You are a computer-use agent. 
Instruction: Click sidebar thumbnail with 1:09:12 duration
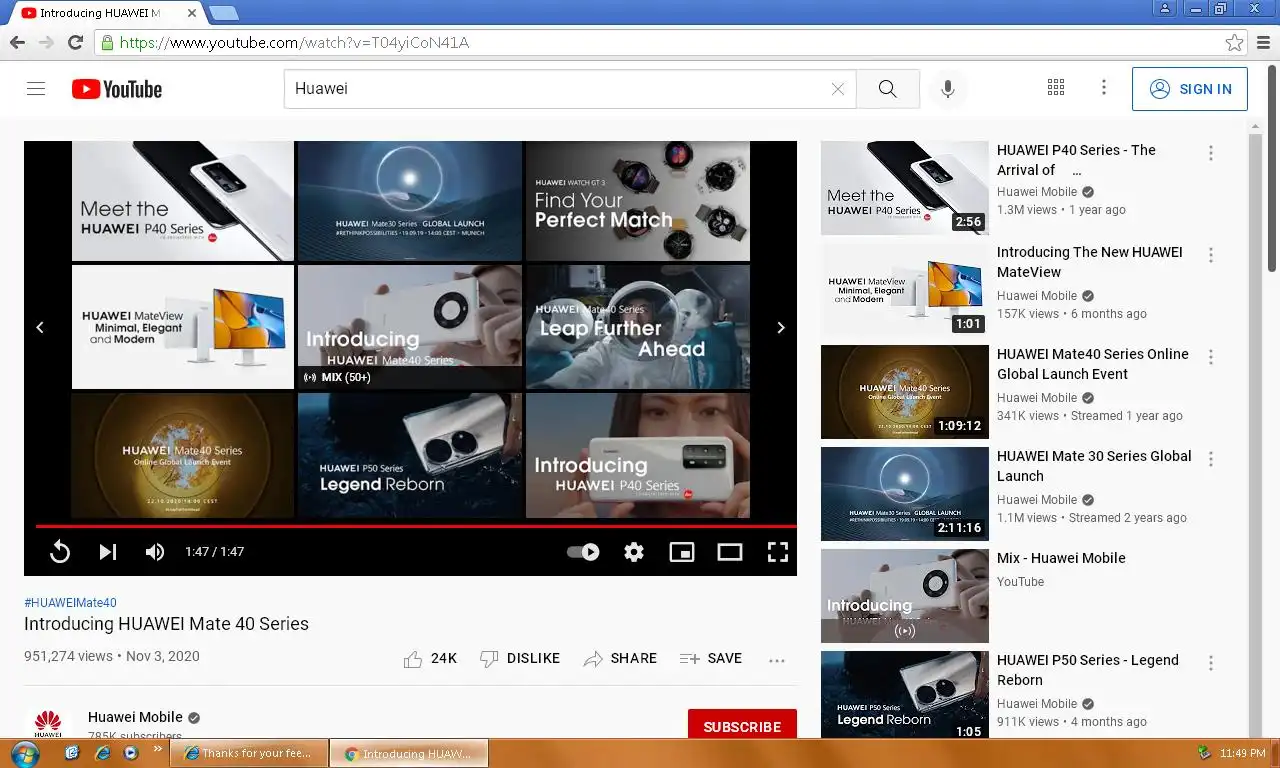[x=905, y=392]
